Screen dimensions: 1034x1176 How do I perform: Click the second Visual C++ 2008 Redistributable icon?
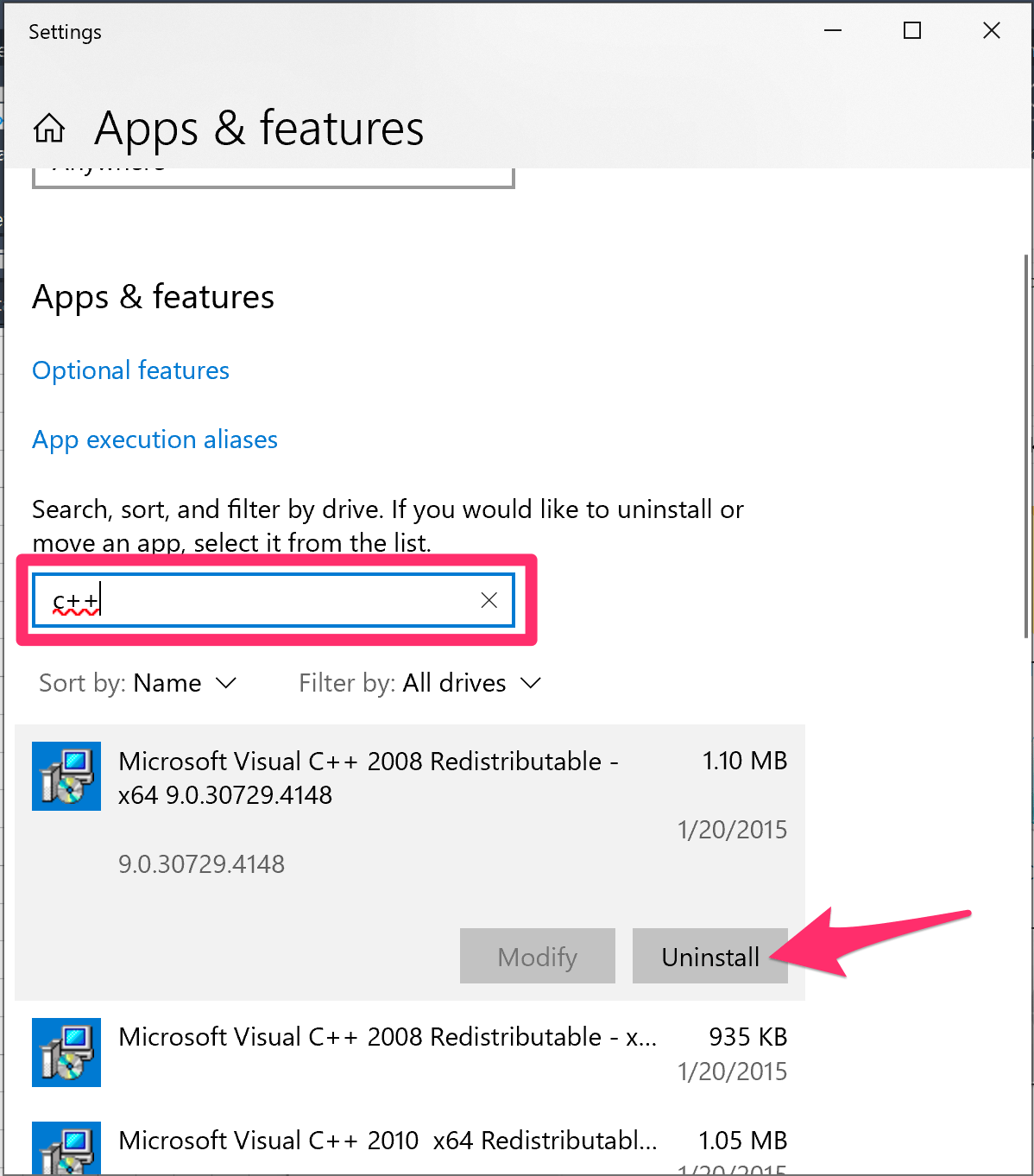click(66, 1053)
